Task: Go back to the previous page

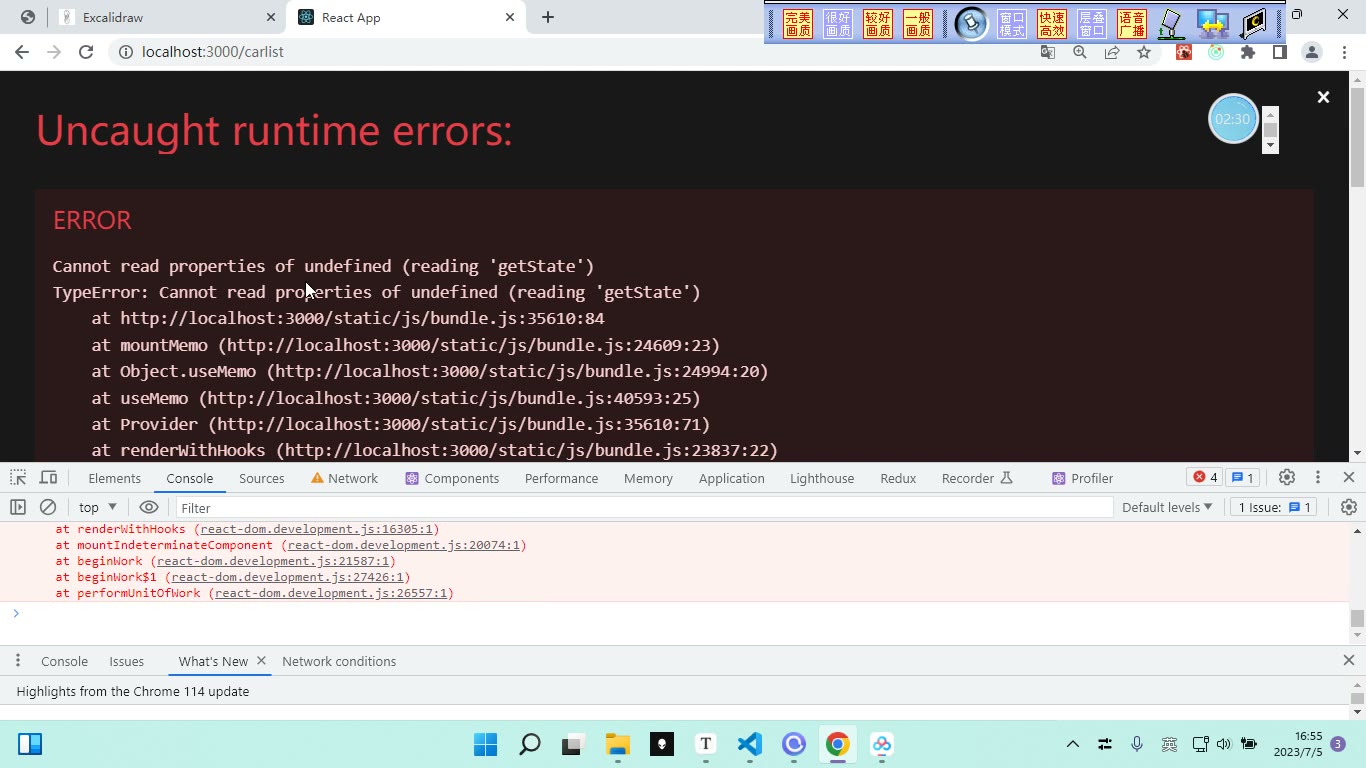Action: [22, 52]
